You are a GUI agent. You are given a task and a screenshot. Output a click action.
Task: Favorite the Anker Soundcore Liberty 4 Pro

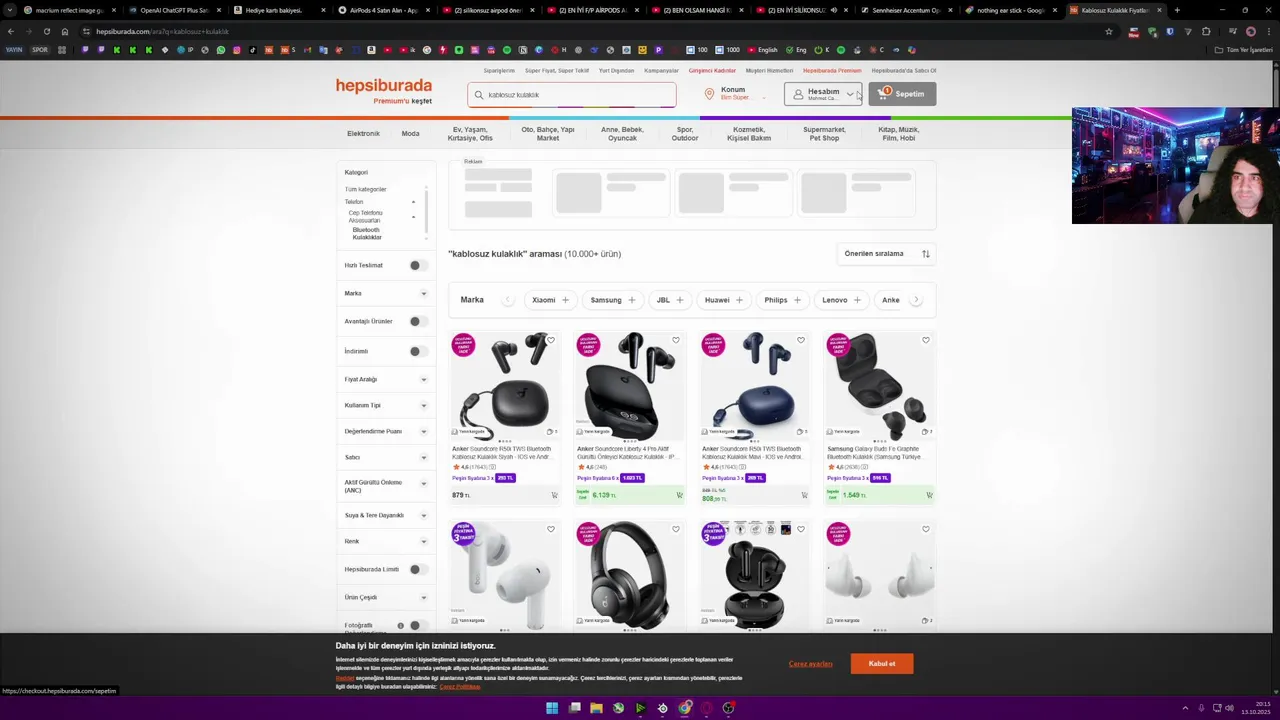click(676, 340)
